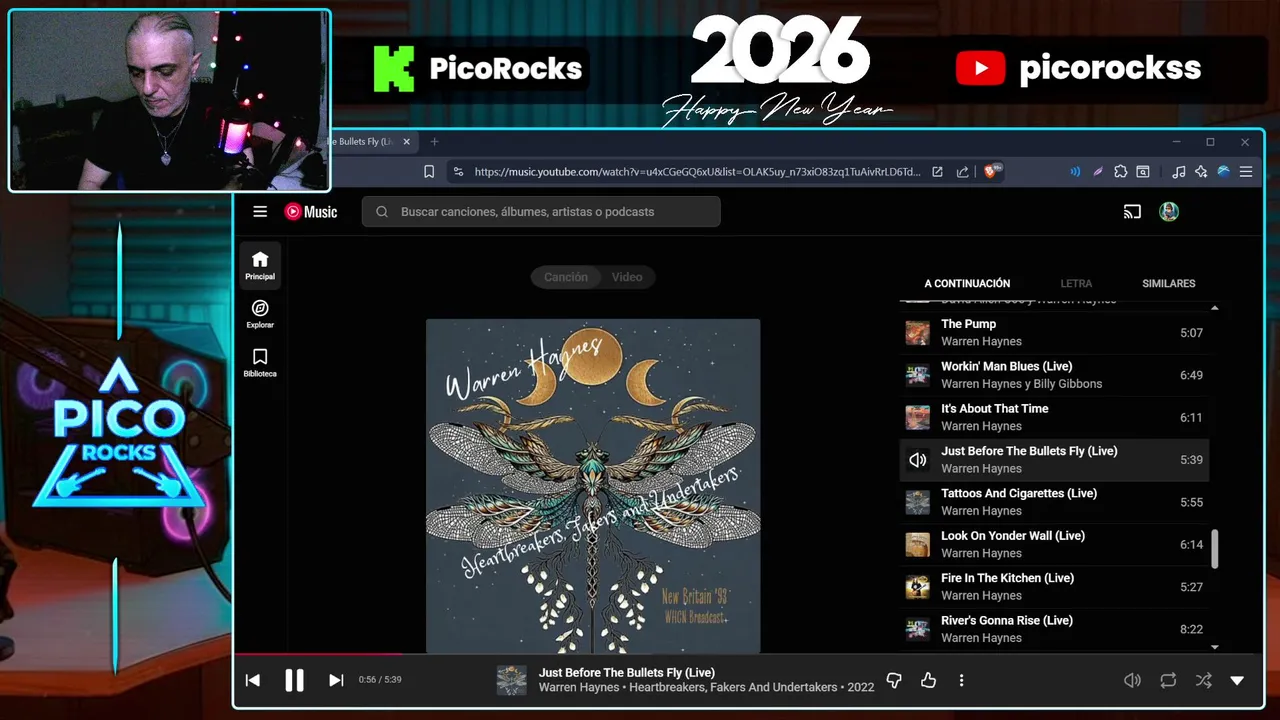This screenshot has width=1280, height=720.
Task: Click the now-playing speaker icon in queue
Action: [917, 460]
